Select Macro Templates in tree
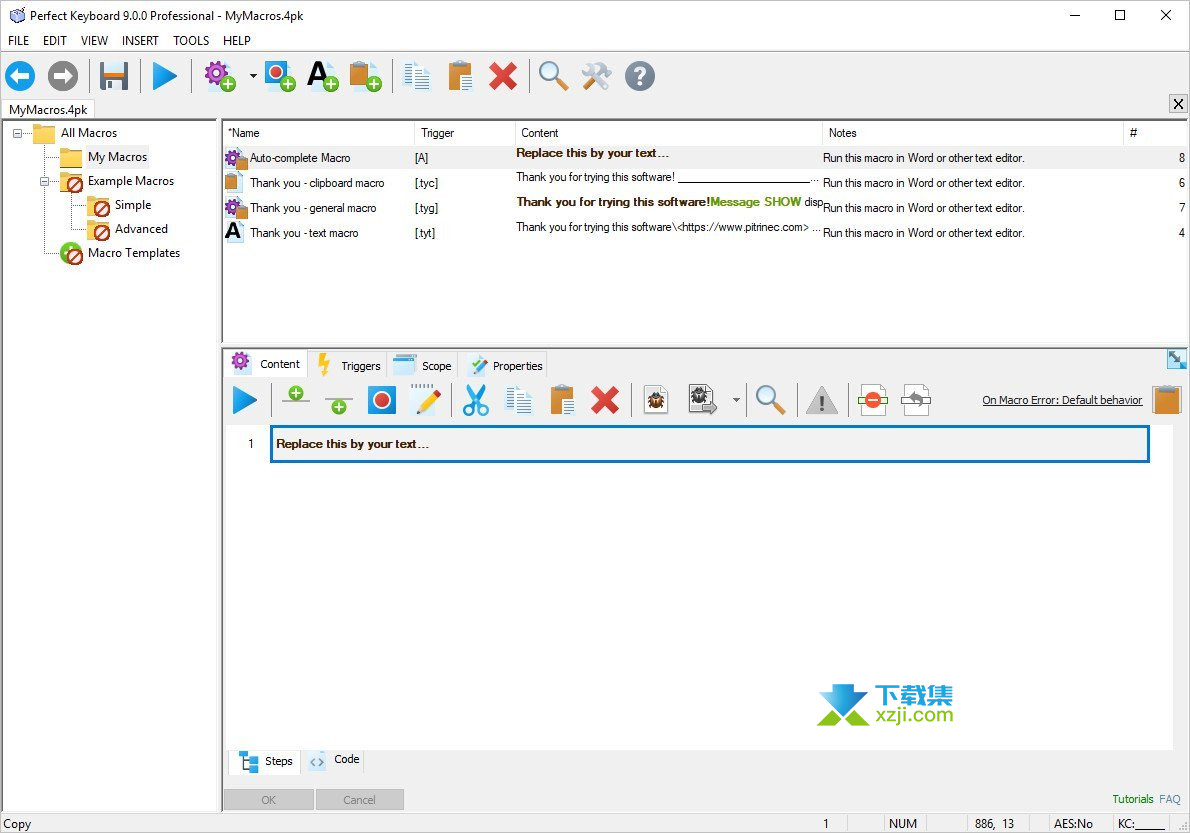The width and height of the screenshot is (1190, 833). tap(134, 253)
